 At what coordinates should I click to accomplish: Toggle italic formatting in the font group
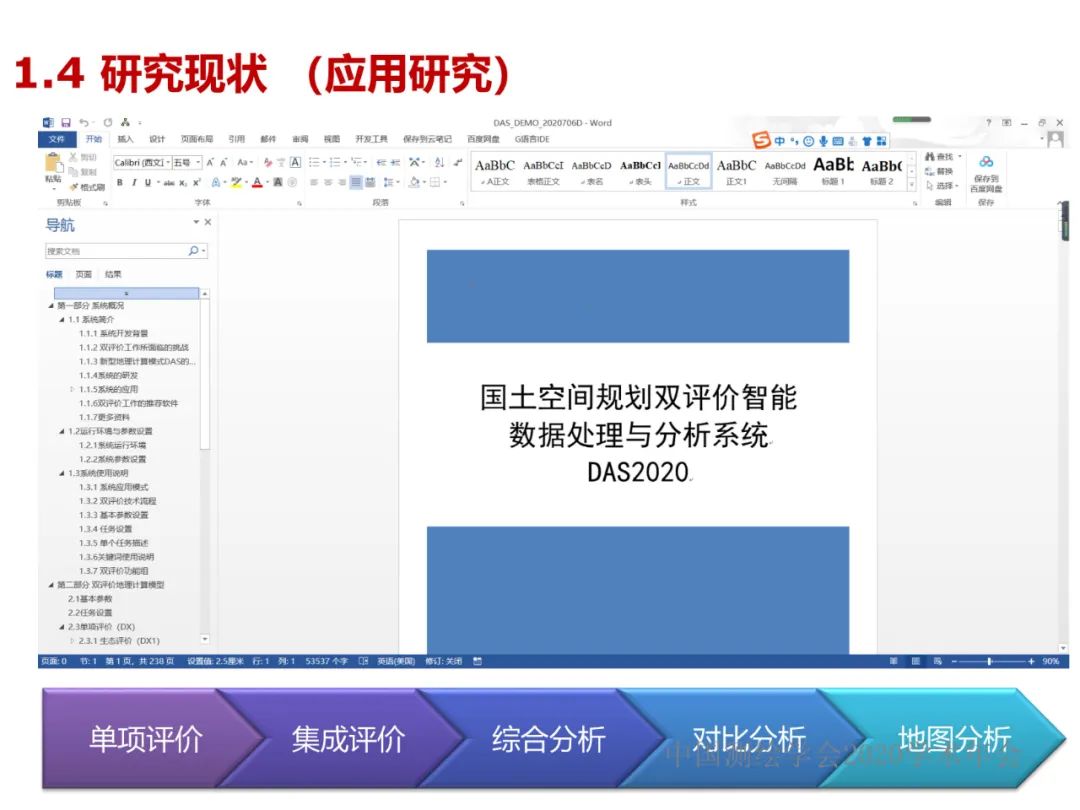click(x=133, y=182)
